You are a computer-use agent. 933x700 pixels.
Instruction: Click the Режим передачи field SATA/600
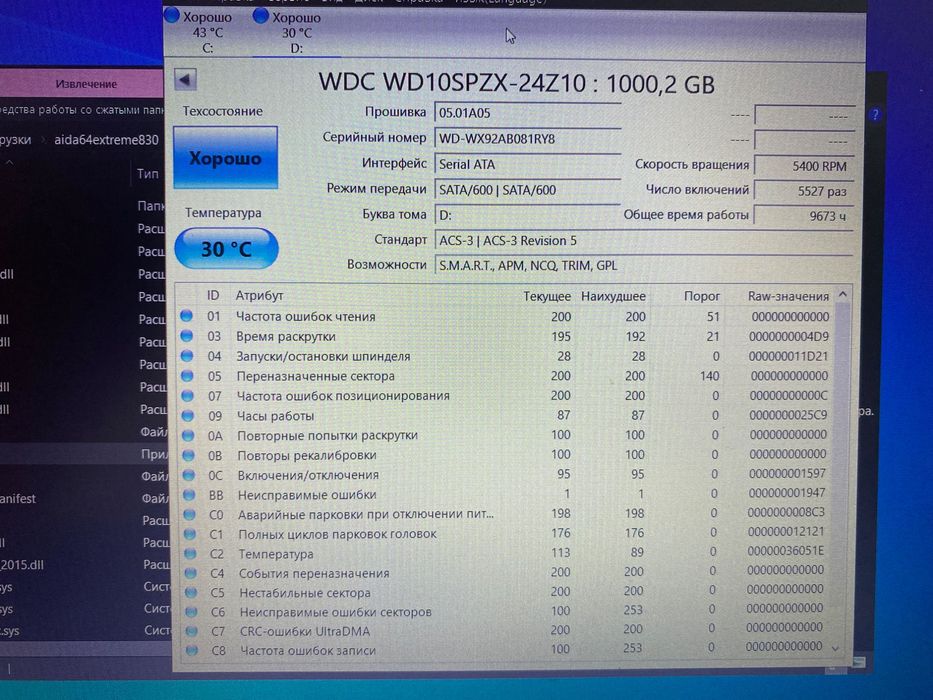tap(527, 190)
